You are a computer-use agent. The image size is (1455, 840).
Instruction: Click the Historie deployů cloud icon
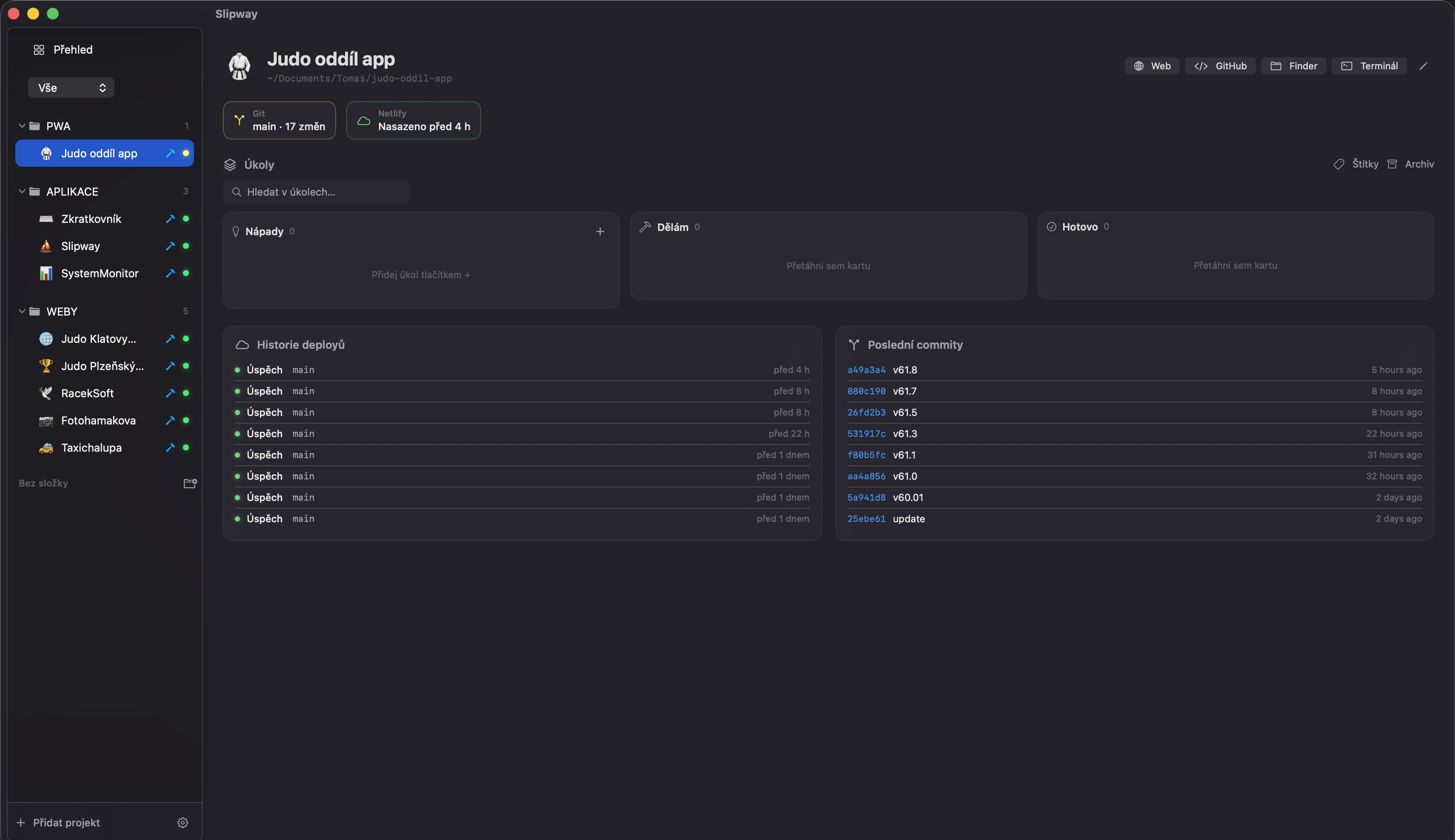[242, 345]
